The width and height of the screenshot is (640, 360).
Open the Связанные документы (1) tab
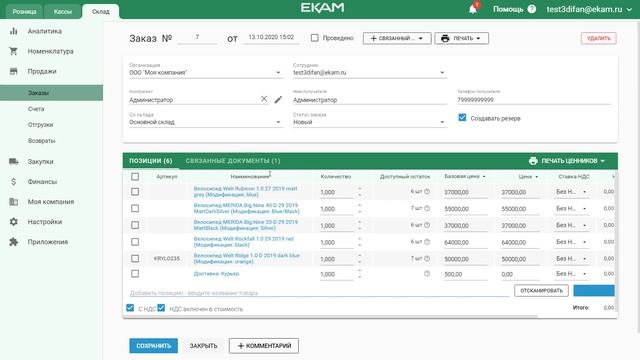233,161
